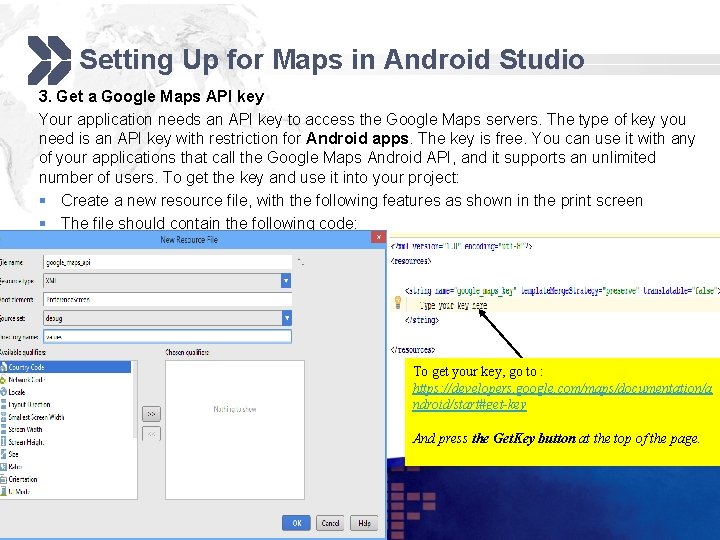Image resolution: width=720 pixels, height=540 pixels.
Task: Select Country Code in Available qualifiers
Action: 65,367
